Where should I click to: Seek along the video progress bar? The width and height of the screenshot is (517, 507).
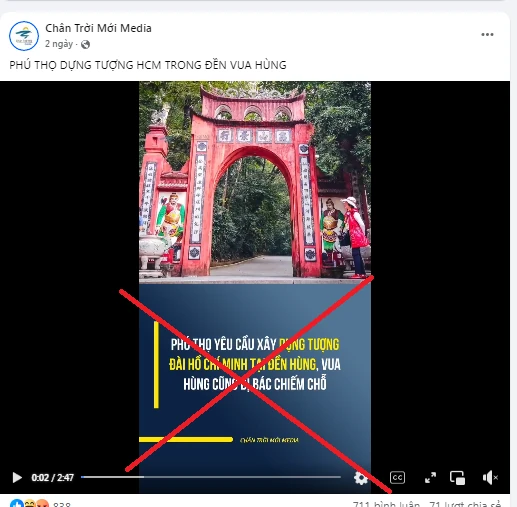(x=211, y=477)
